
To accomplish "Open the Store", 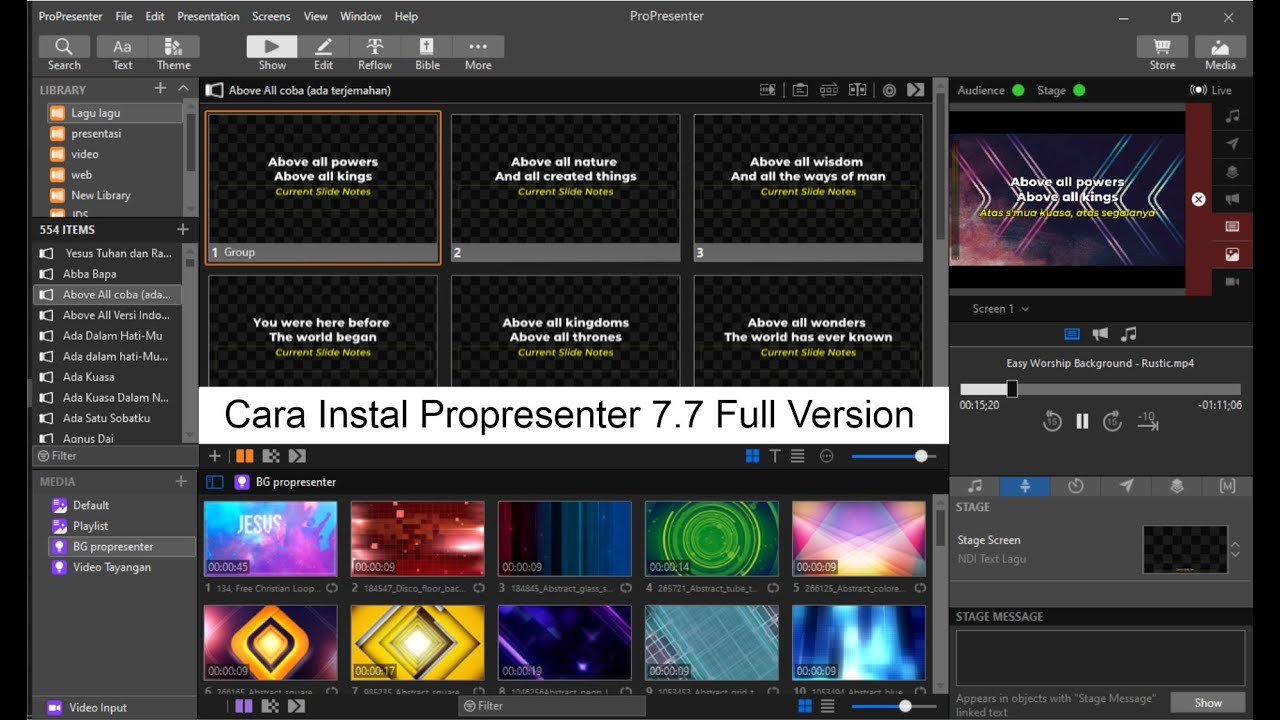I will click(x=1162, y=53).
